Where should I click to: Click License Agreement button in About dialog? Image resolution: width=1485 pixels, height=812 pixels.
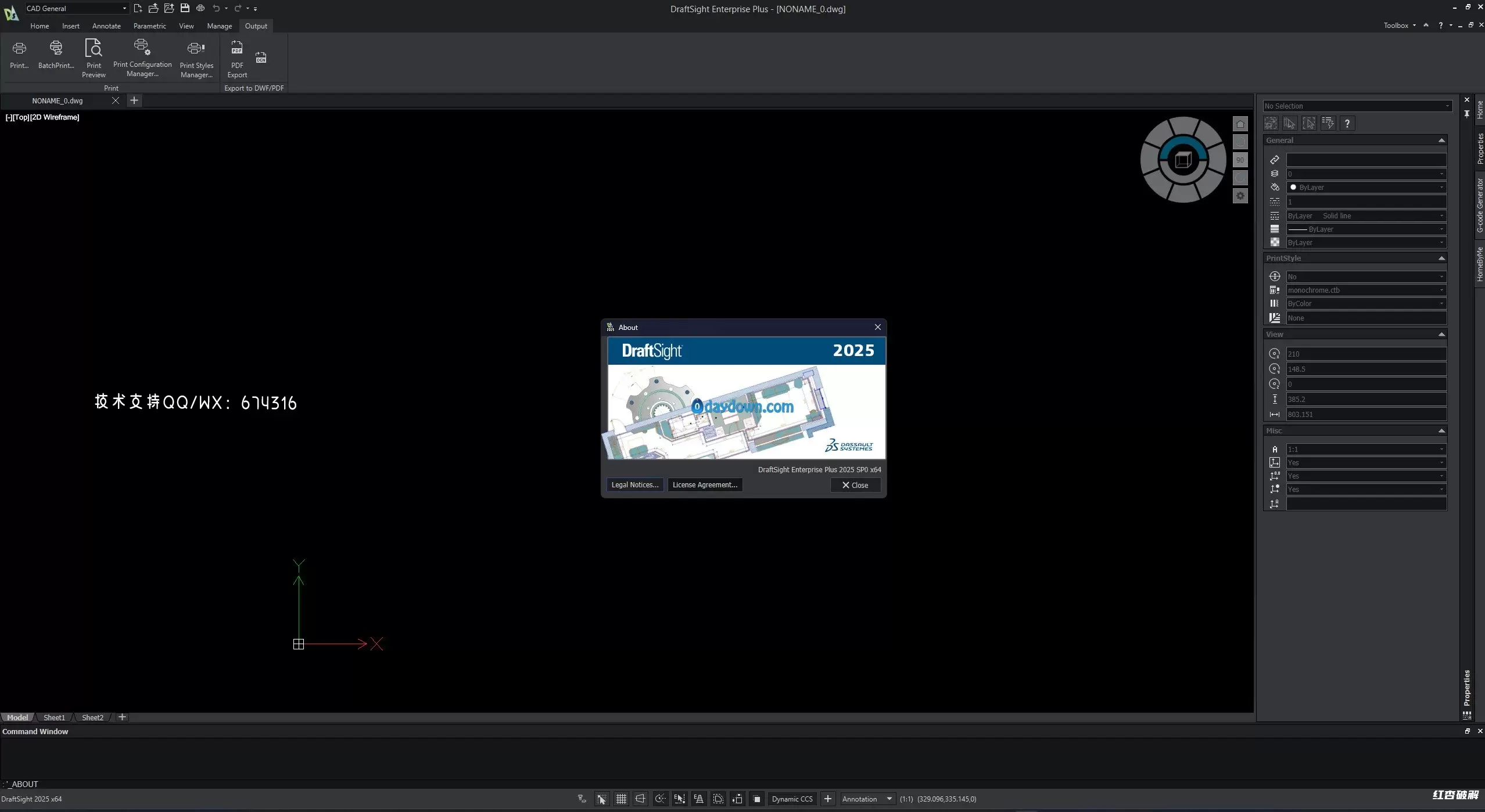point(705,484)
